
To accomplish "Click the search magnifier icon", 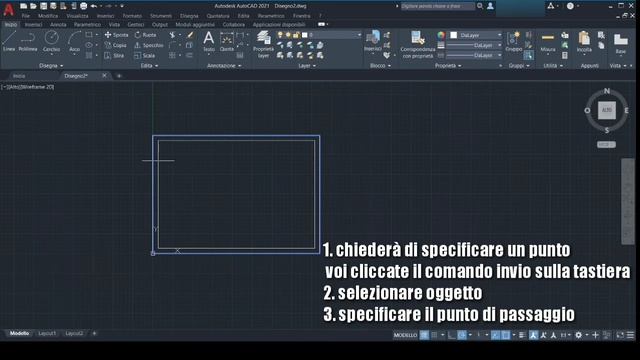I will (480, 6).
